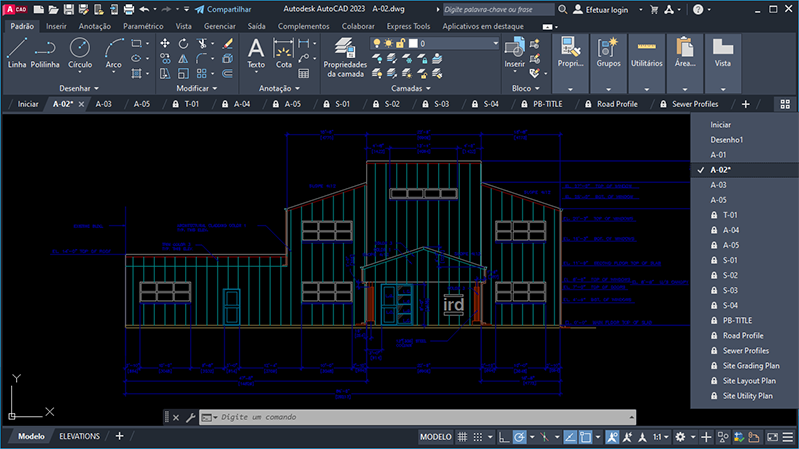Click the Inserir block icon
The image size is (799, 449).
pyautogui.click(x=514, y=52)
